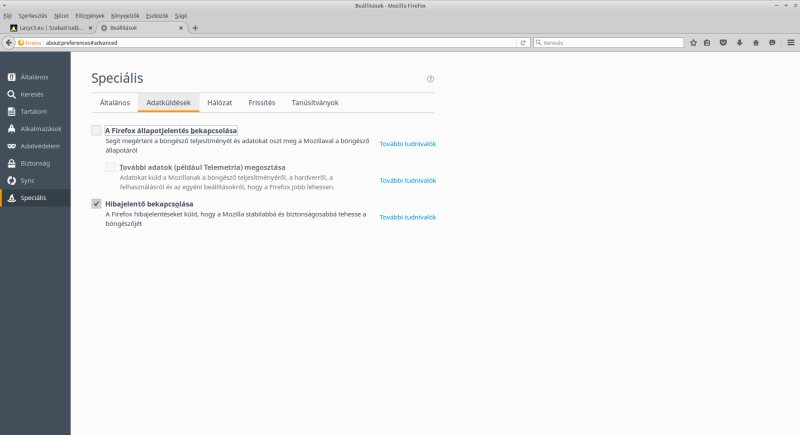
Task: Open a new tab with plus button
Action: (195, 28)
